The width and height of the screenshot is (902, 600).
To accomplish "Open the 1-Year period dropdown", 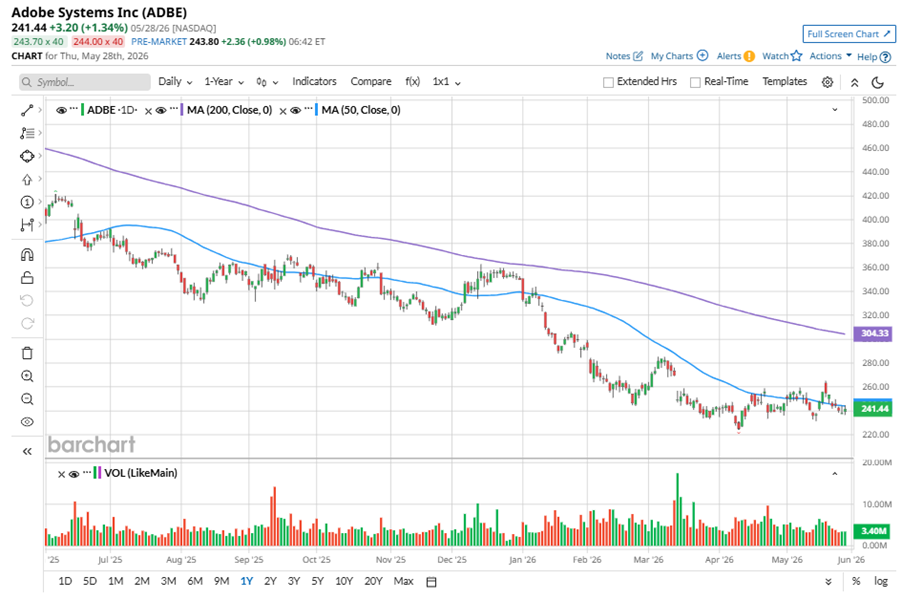I will [x=224, y=82].
